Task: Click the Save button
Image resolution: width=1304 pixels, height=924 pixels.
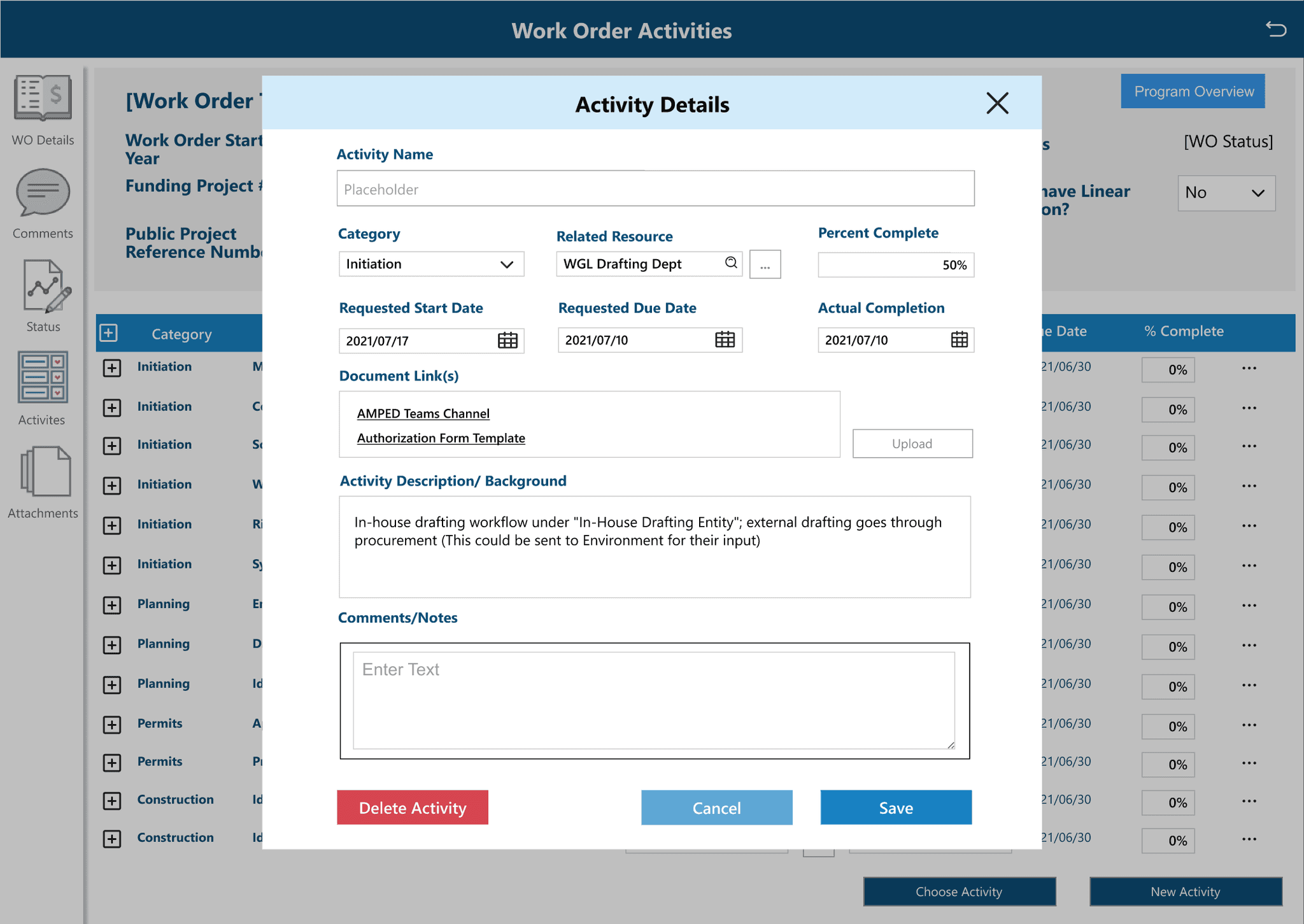Action: click(x=895, y=807)
